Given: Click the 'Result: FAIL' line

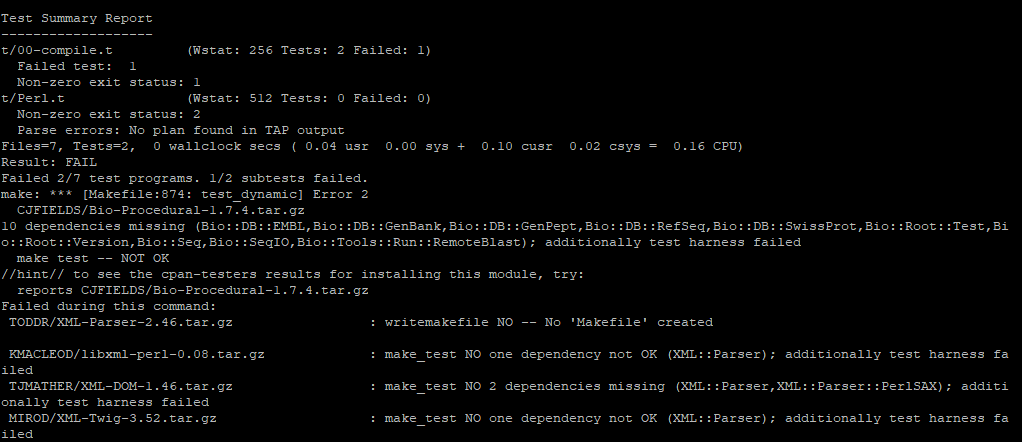Looking at the screenshot, I should click(48, 162).
